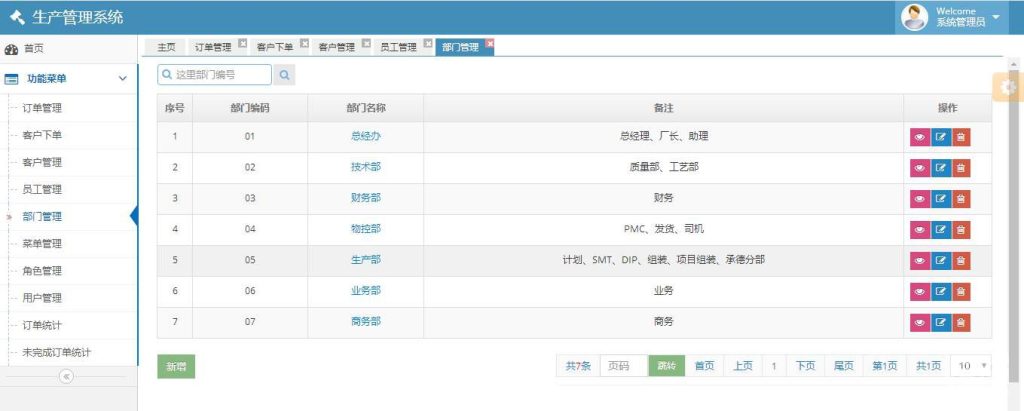
Task: Click the department code search field
Action: [215, 75]
